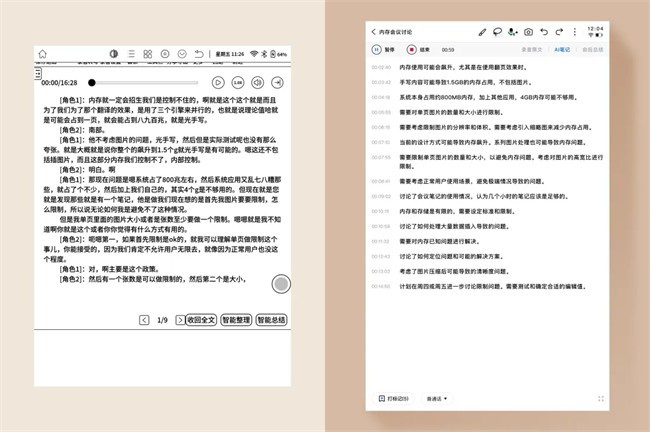Select the pen tool in notes toolbar
This screenshot has width=650, height=432.
click(x=482, y=33)
